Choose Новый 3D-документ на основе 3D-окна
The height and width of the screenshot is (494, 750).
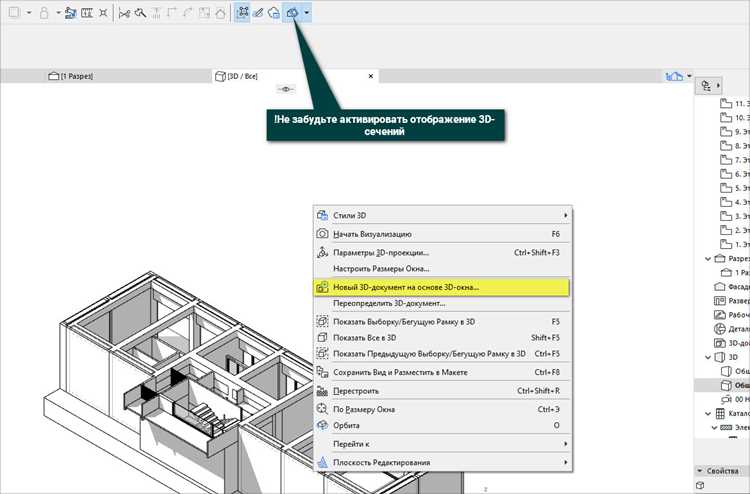tap(442, 287)
